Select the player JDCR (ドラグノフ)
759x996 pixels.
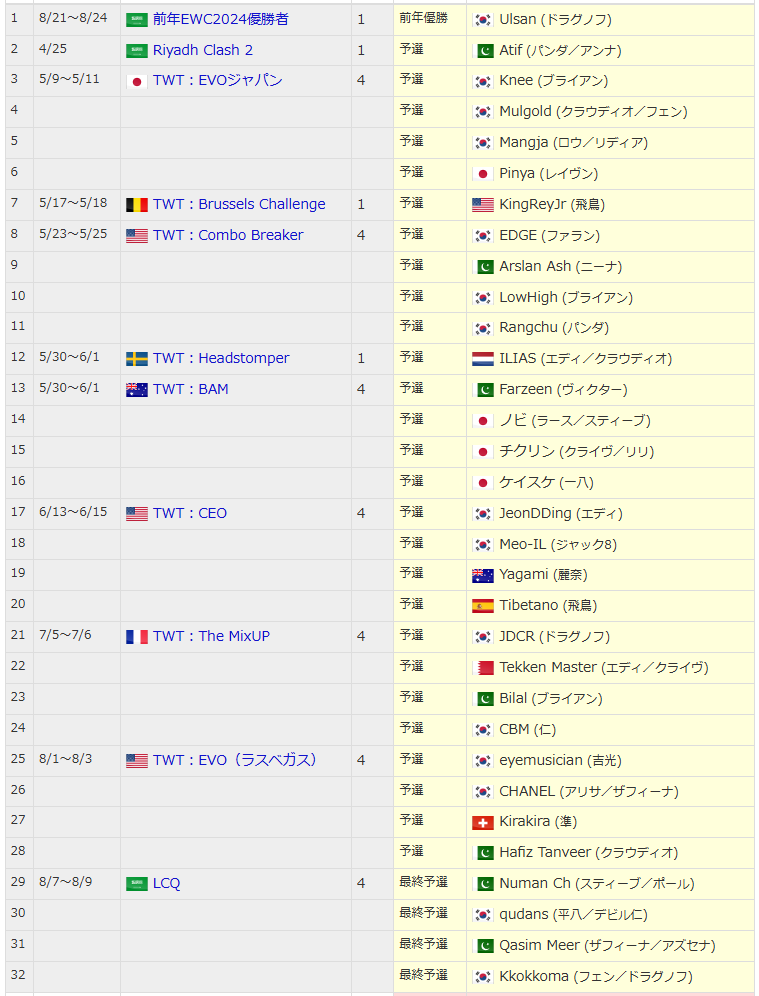pyautogui.click(x=554, y=636)
